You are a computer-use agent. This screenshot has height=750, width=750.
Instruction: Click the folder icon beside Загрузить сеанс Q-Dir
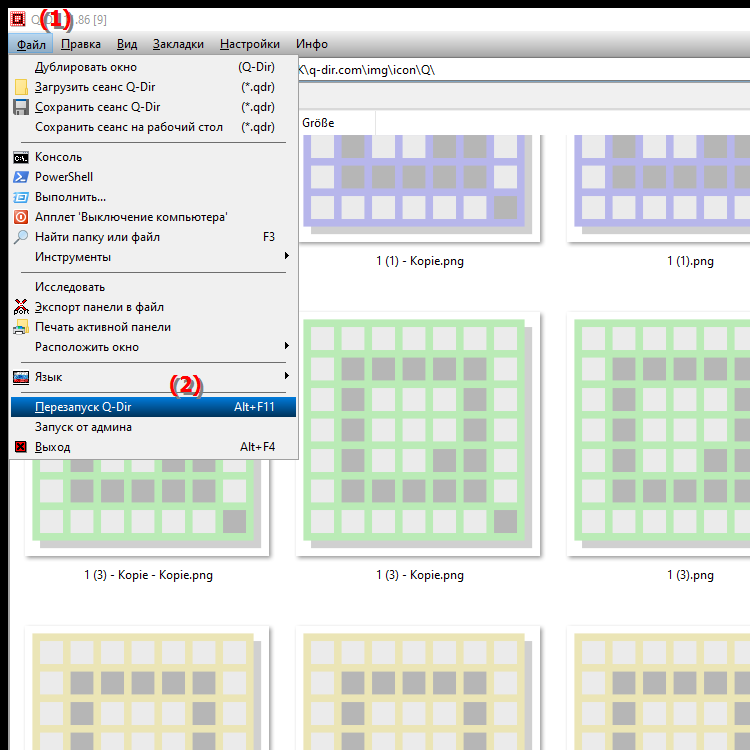point(21,87)
